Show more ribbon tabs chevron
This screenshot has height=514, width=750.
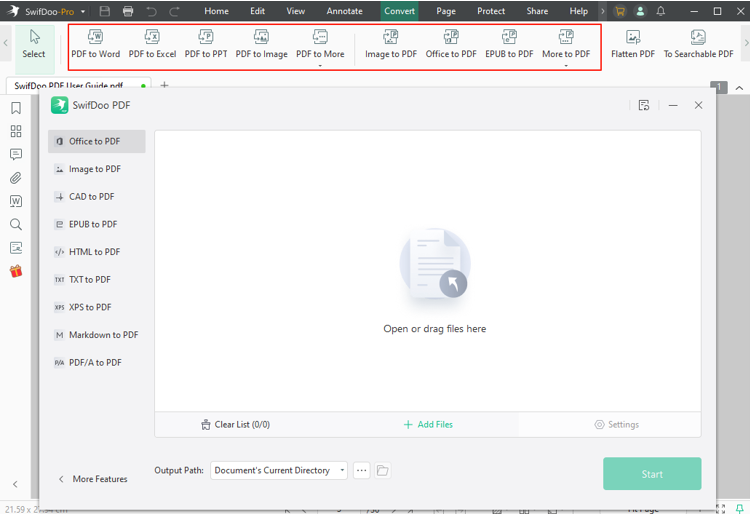pos(603,11)
